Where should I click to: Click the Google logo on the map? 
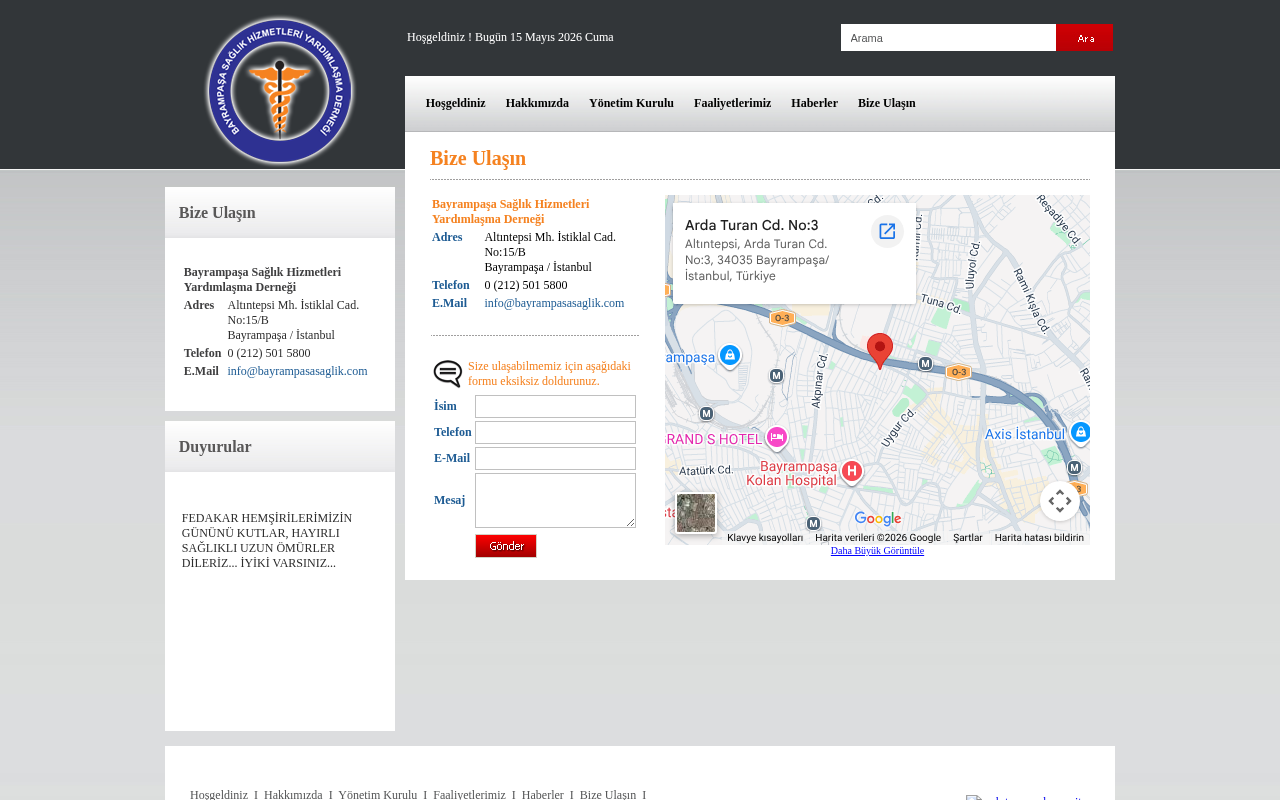tap(878, 519)
